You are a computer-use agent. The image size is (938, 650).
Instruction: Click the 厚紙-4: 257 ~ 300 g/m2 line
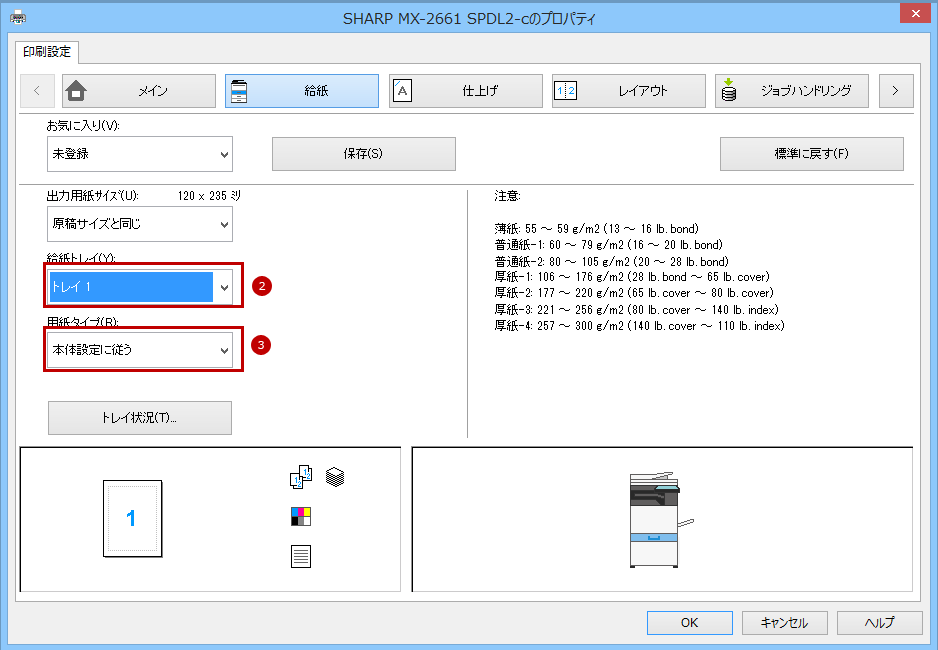(x=639, y=326)
